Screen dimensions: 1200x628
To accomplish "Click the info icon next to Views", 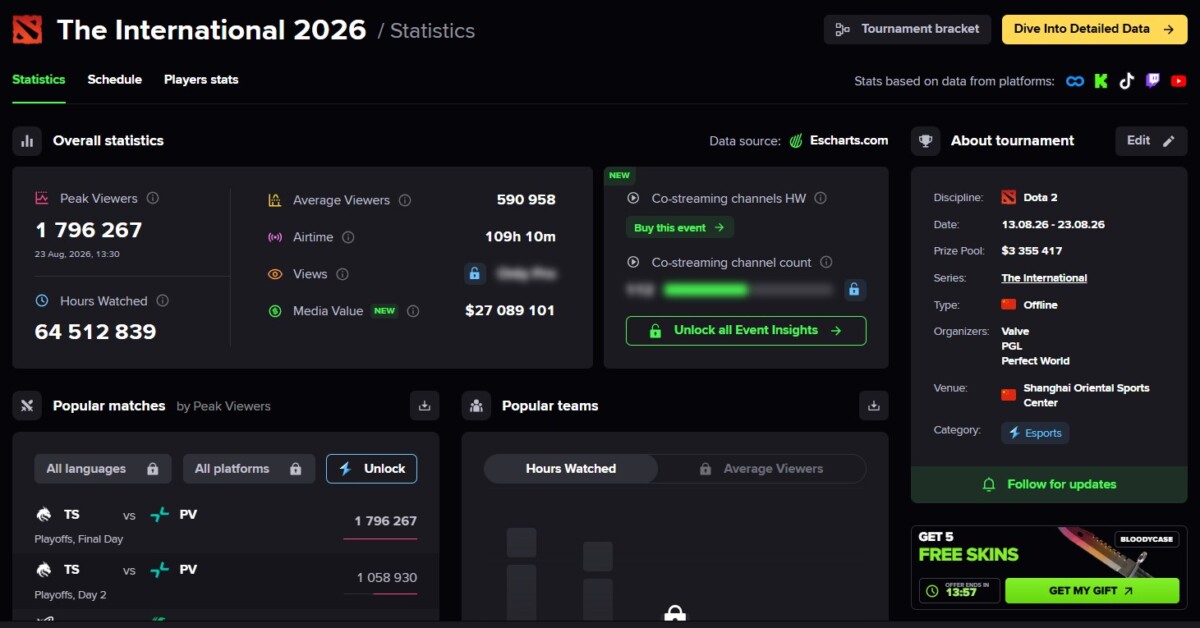I will pyautogui.click(x=342, y=274).
